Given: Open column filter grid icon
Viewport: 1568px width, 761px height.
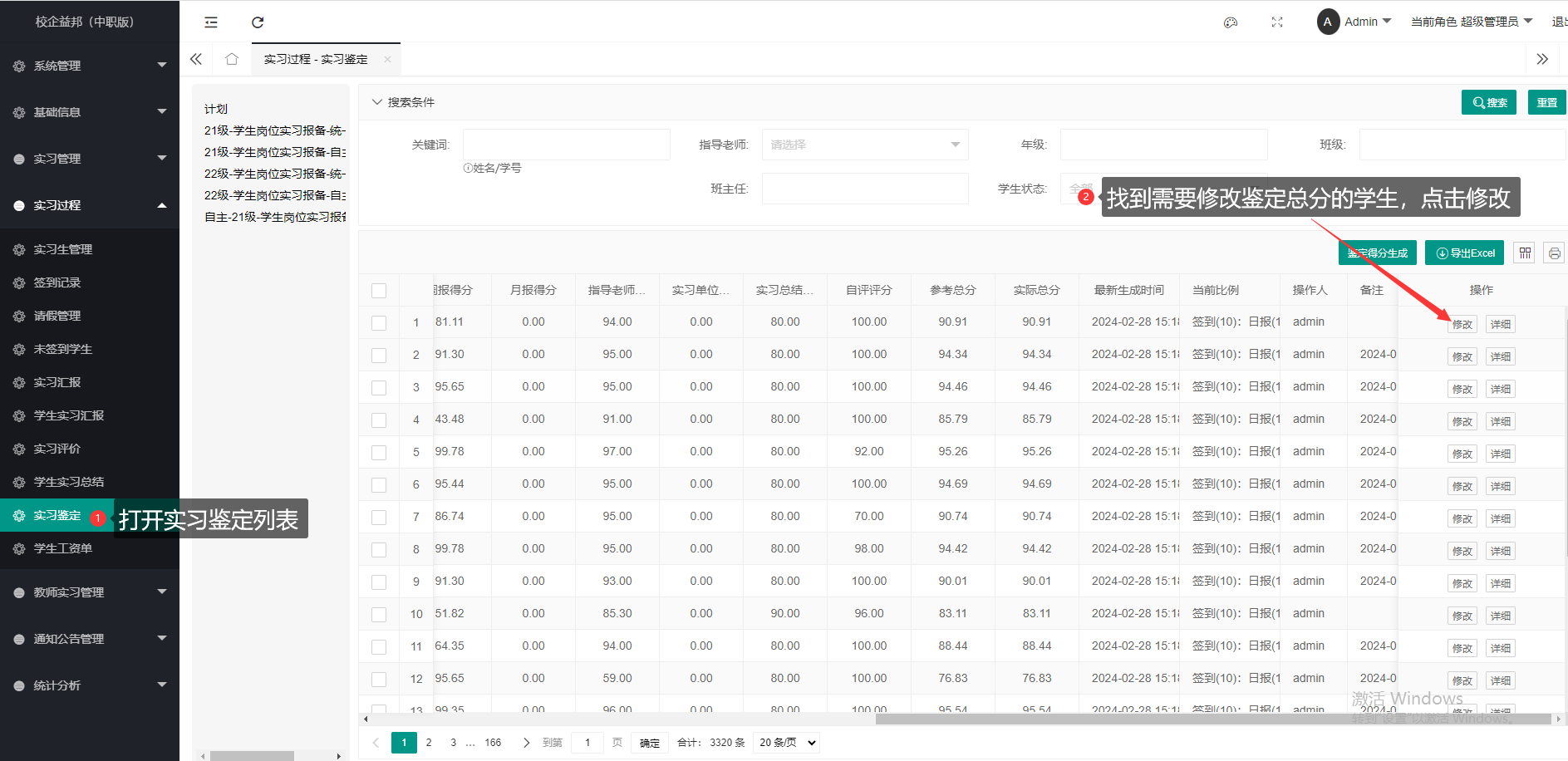Looking at the screenshot, I should (1525, 253).
